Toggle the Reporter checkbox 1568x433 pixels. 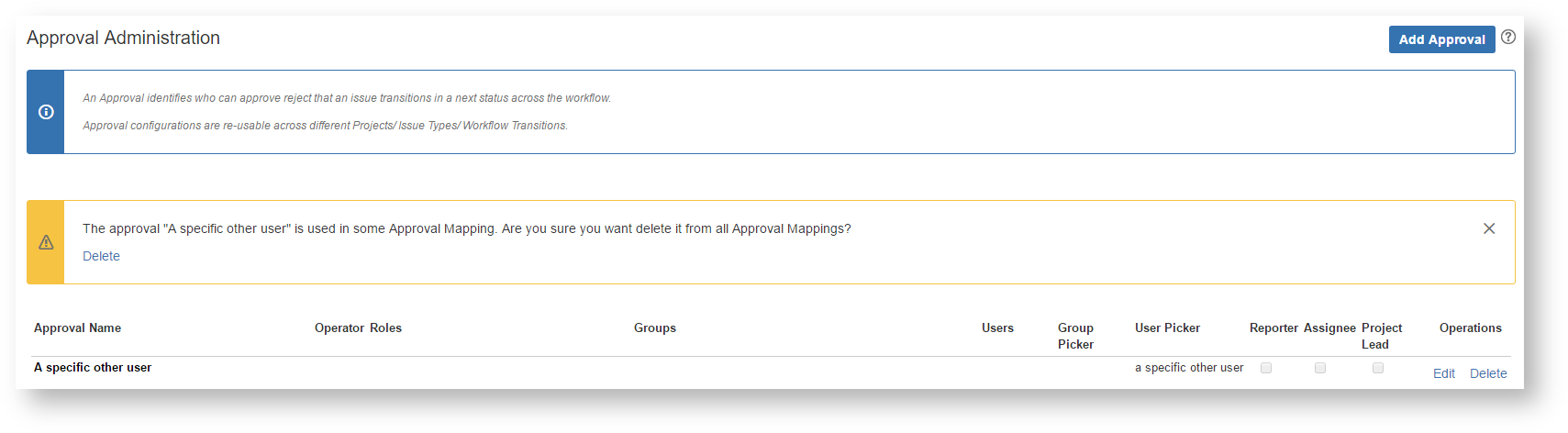[x=1266, y=368]
